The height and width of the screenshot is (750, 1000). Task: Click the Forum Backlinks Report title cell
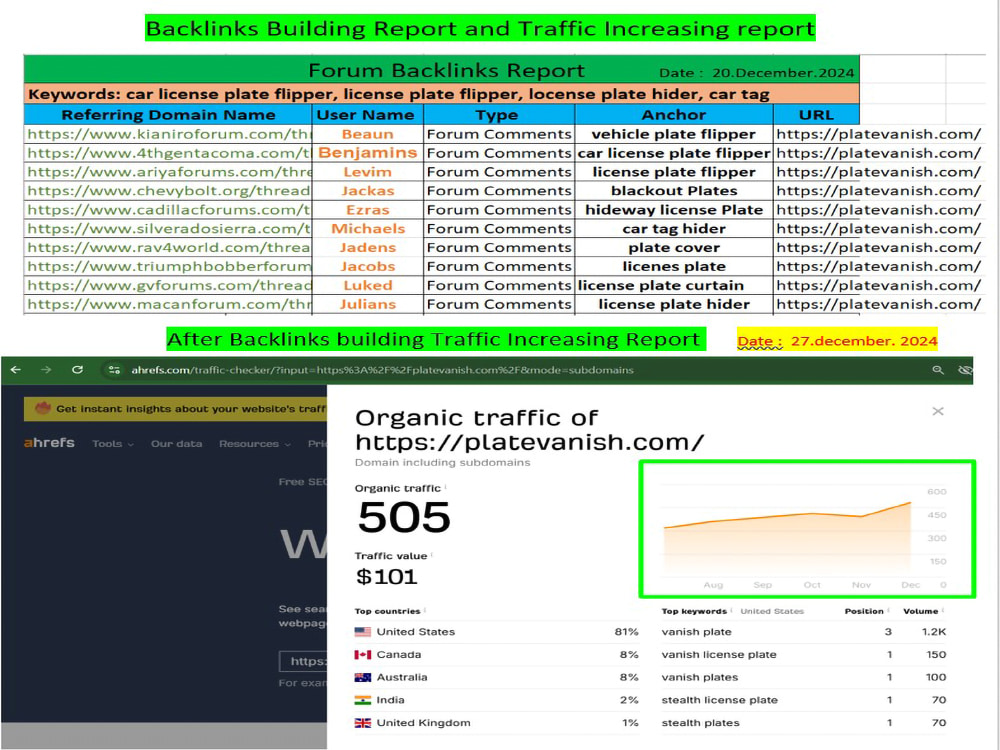coord(442,70)
